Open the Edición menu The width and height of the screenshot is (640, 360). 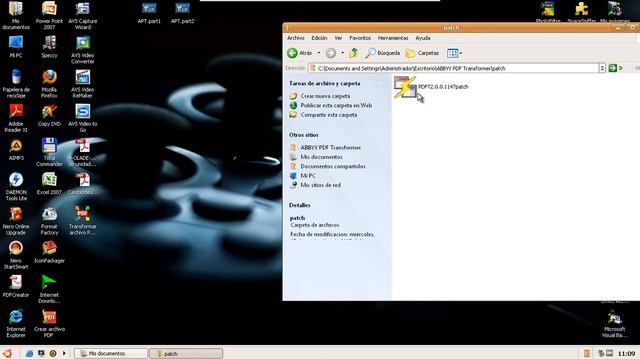click(x=319, y=38)
